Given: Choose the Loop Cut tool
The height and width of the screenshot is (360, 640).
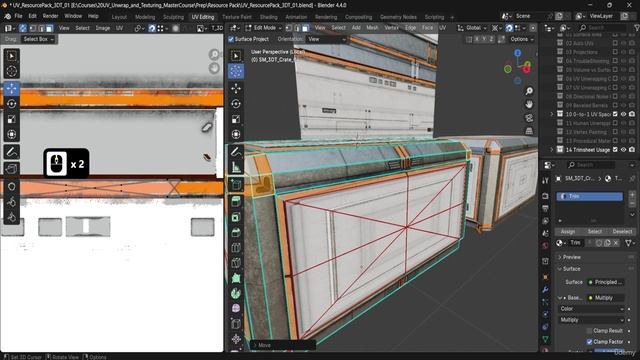Looking at the screenshot, I should [x=236, y=248].
